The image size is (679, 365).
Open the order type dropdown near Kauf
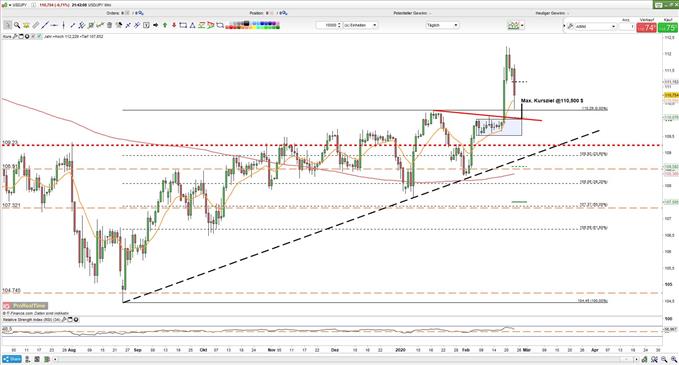595,26
